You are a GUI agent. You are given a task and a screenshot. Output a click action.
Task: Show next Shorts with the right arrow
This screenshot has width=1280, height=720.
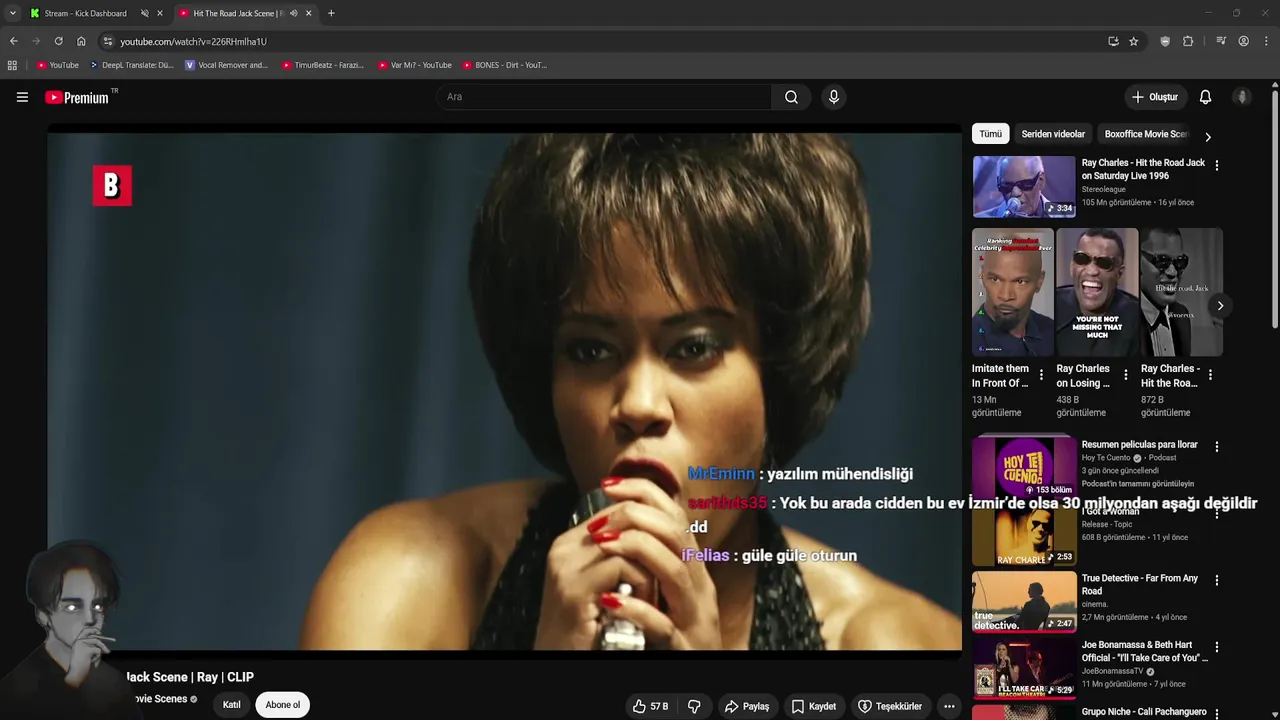(x=1220, y=306)
